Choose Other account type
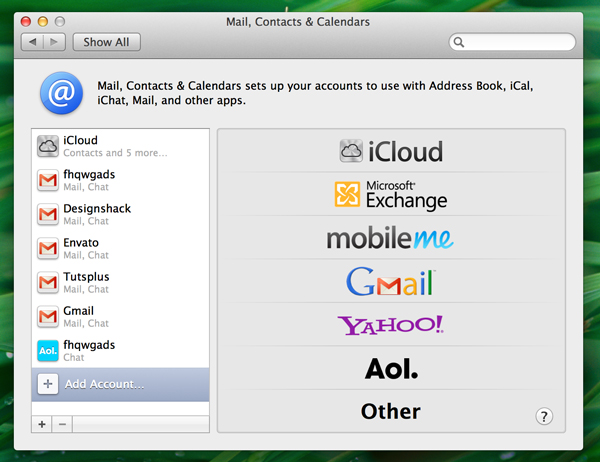 391,411
